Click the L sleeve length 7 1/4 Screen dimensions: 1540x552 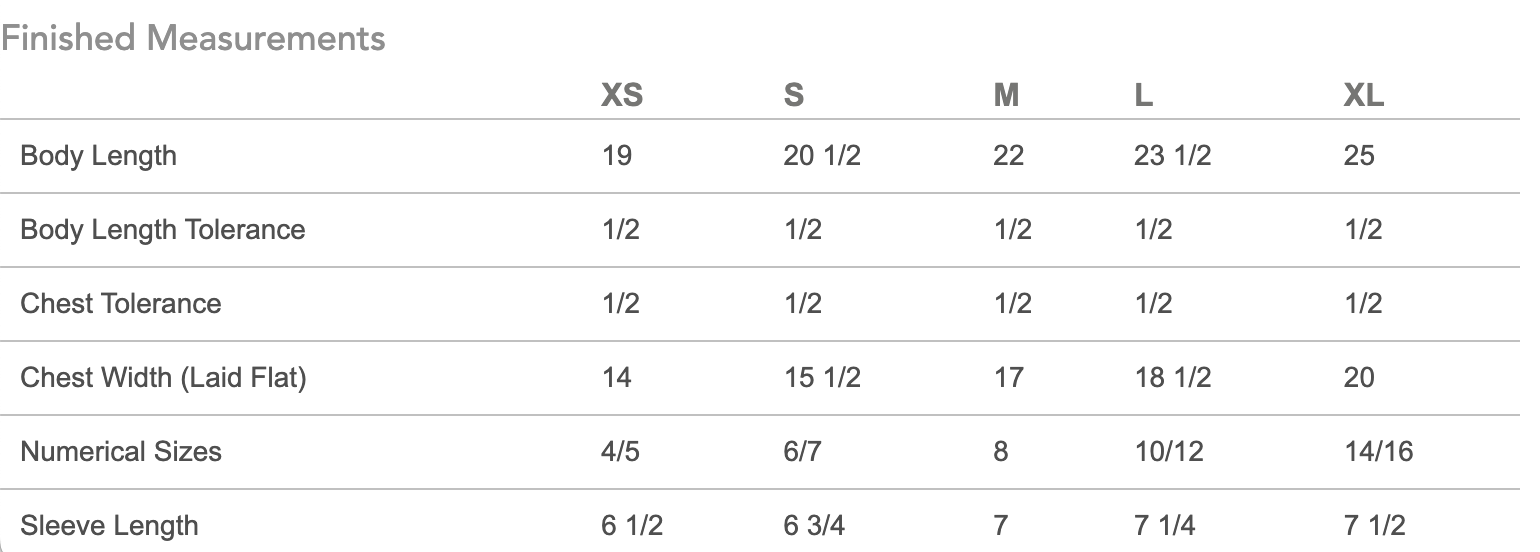pos(1164,526)
